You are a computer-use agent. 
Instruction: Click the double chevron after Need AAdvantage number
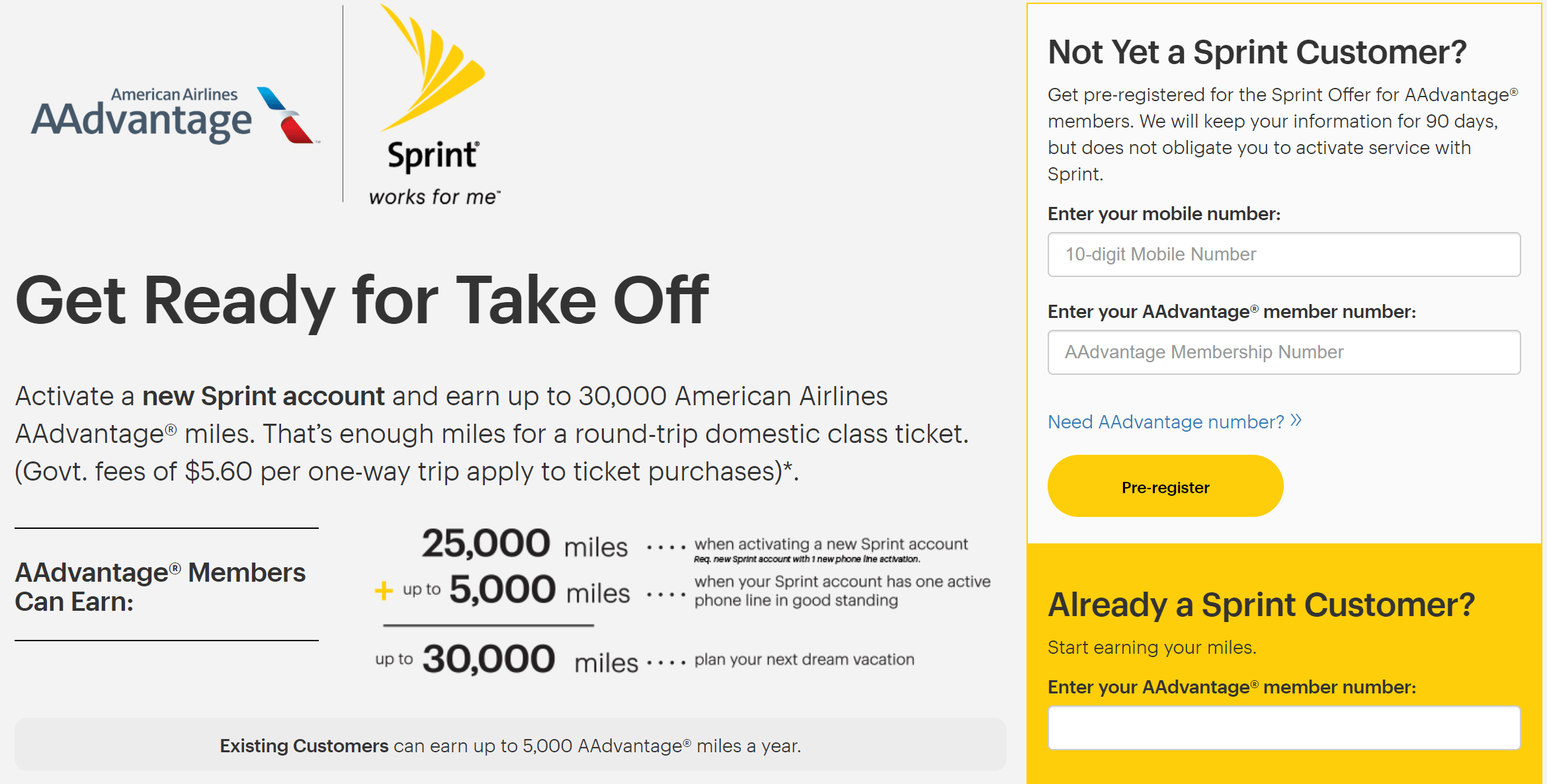click(x=1296, y=420)
